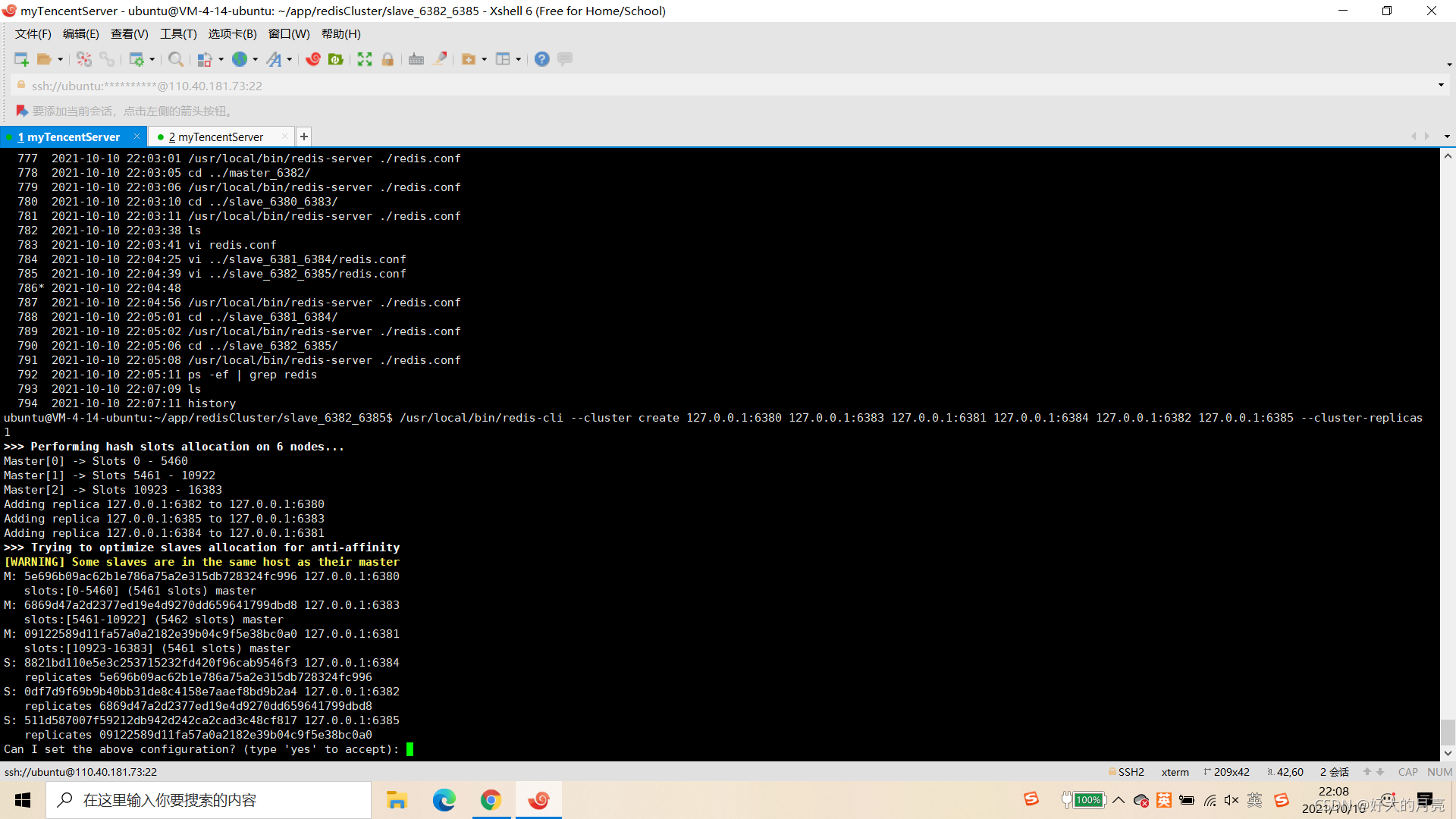Click the SSH2 status bar indicator
This screenshot has width=1456, height=819.
(x=1126, y=772)
